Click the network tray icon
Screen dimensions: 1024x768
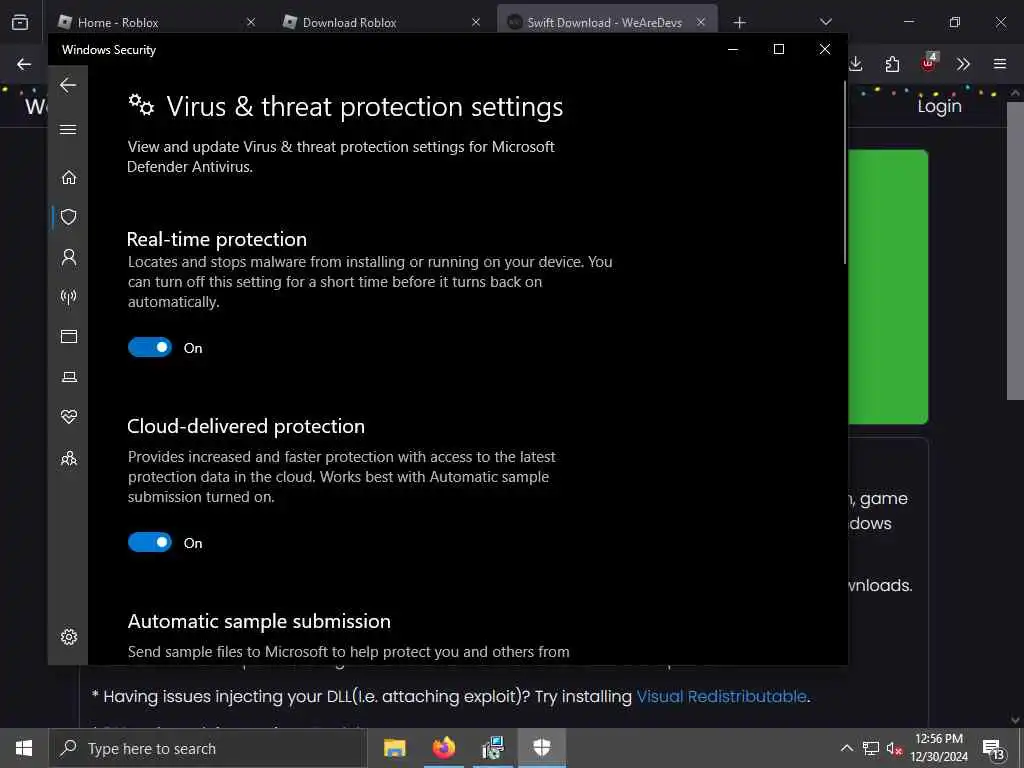click(871, 748)
